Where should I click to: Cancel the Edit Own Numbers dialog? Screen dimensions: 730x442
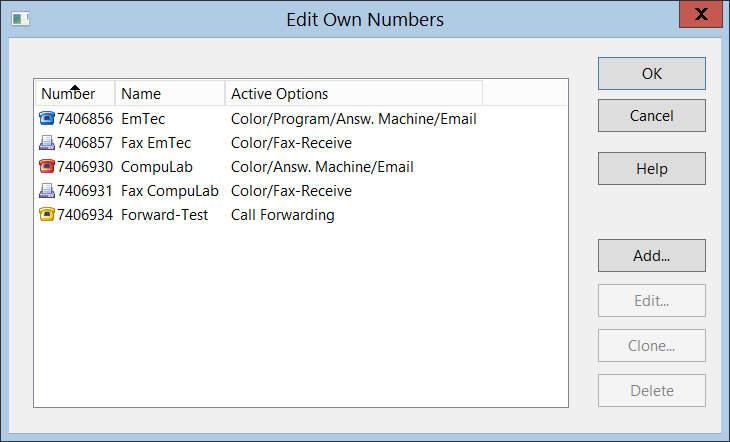point(652,116)
